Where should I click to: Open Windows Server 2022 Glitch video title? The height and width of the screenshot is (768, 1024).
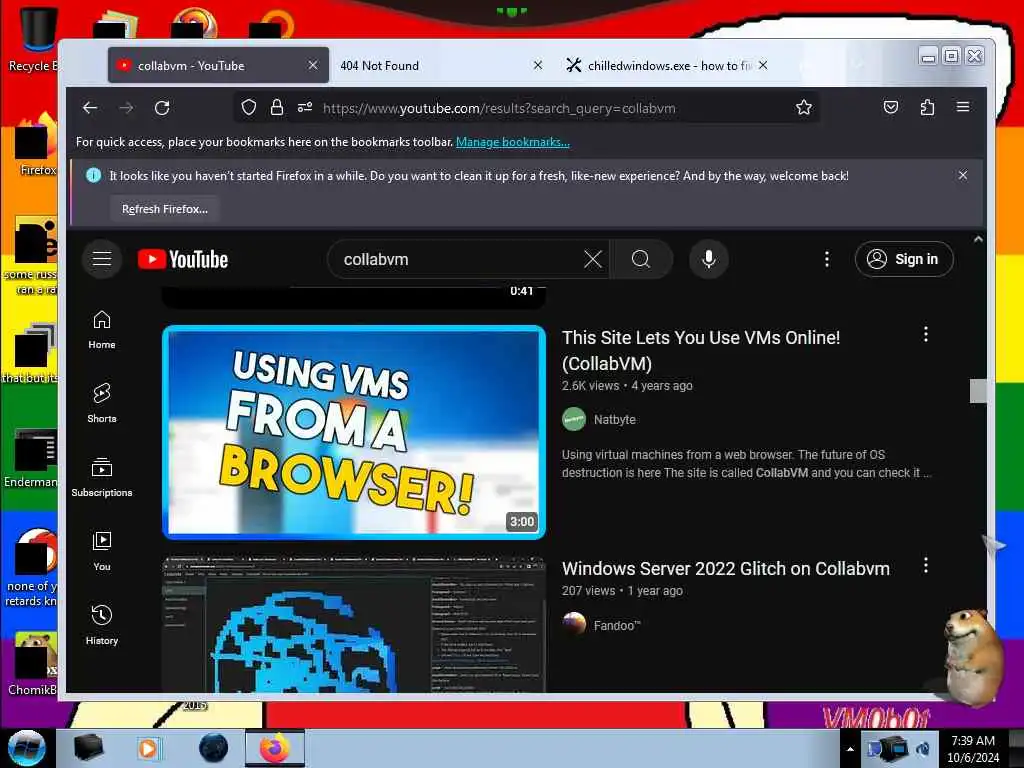click(726, 568)
